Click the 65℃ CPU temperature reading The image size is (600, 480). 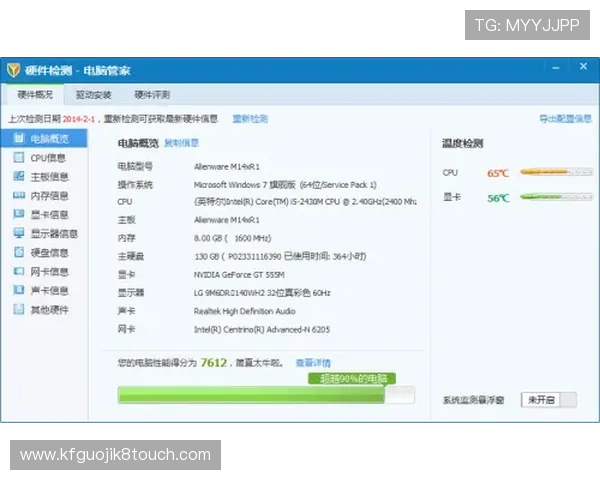[498, 173]
